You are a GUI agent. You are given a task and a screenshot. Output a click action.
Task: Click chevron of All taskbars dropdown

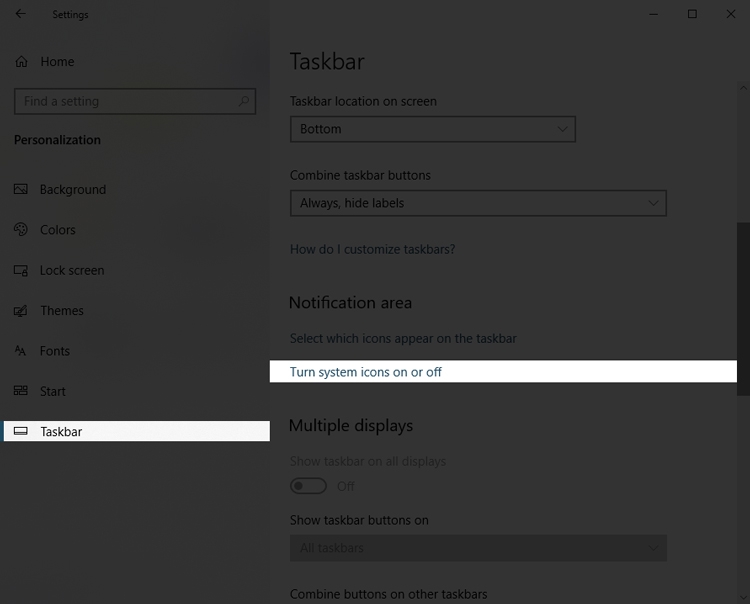coord(653,548)
